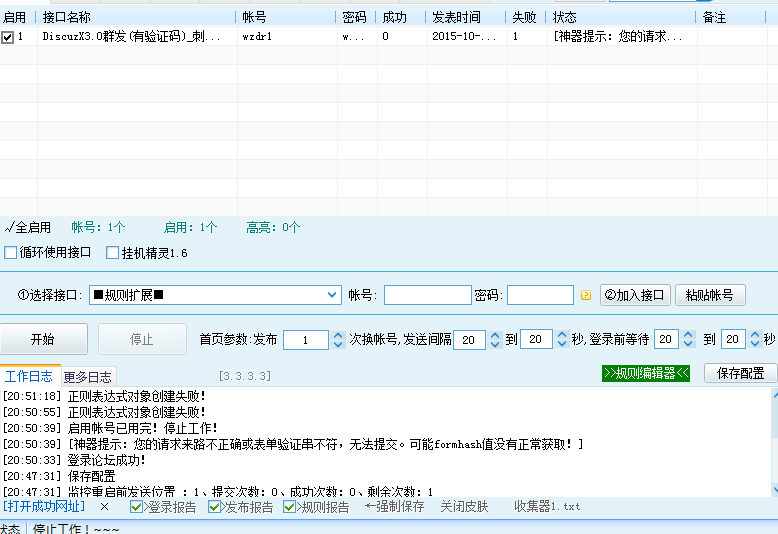
Task: Toggle the 发布报告 checkbox
Action: pos(215,507)
